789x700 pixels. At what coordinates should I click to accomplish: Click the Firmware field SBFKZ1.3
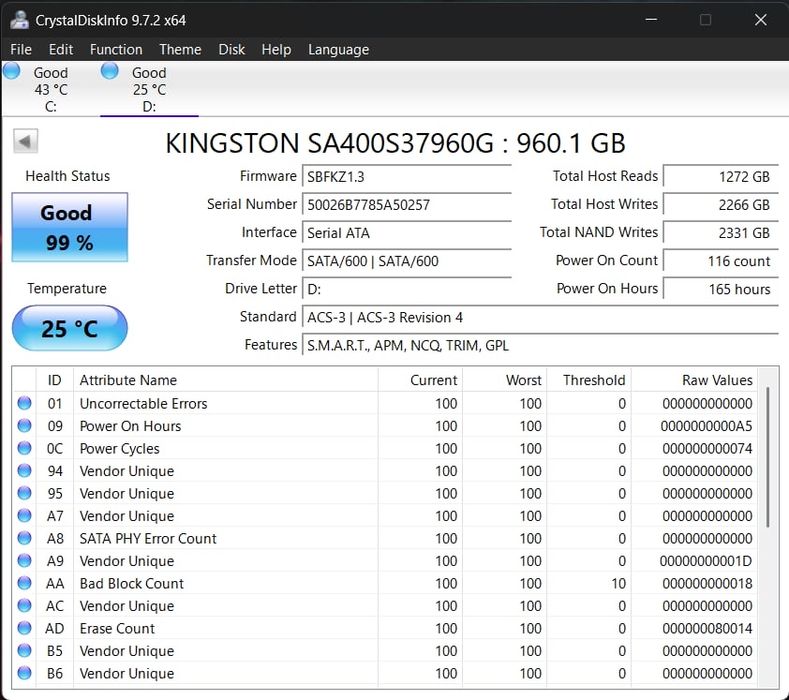pos(407,177)
